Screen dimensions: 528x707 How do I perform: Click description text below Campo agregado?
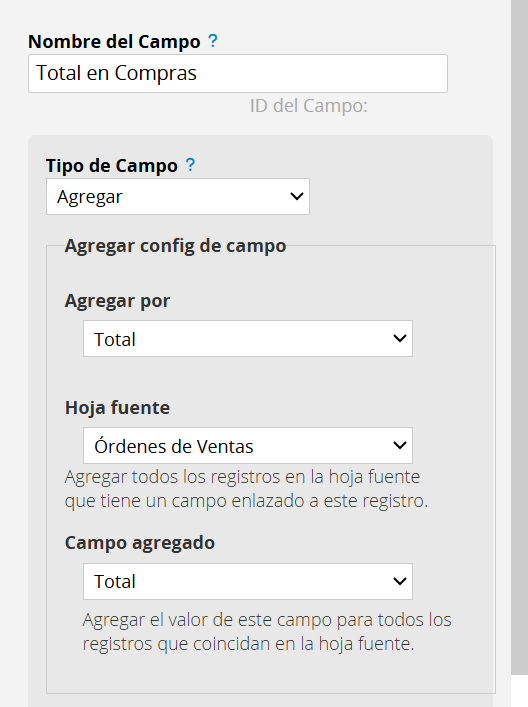point(267,632)
